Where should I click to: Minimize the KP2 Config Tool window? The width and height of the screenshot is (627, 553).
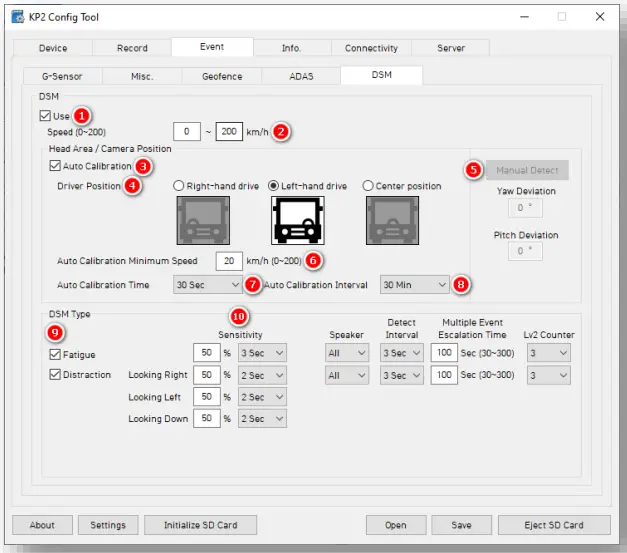pyautogui.click(x=525, y=17)
